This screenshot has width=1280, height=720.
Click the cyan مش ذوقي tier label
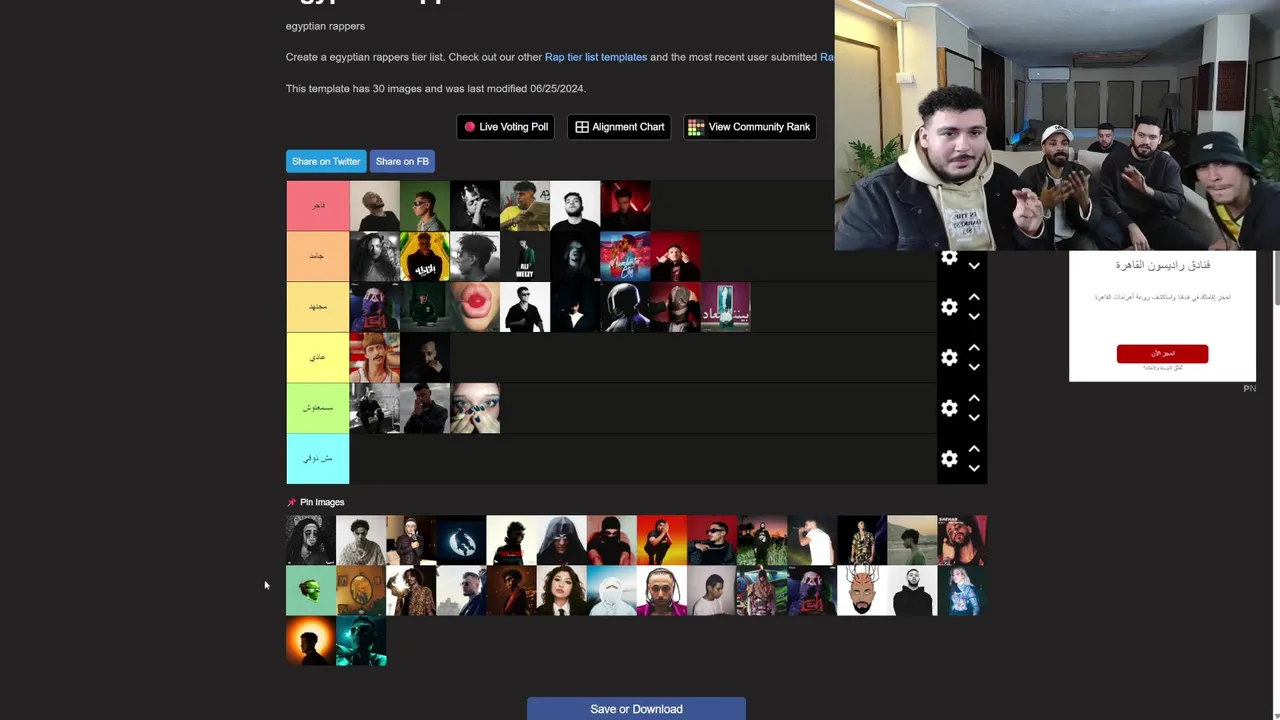[318, 458]
